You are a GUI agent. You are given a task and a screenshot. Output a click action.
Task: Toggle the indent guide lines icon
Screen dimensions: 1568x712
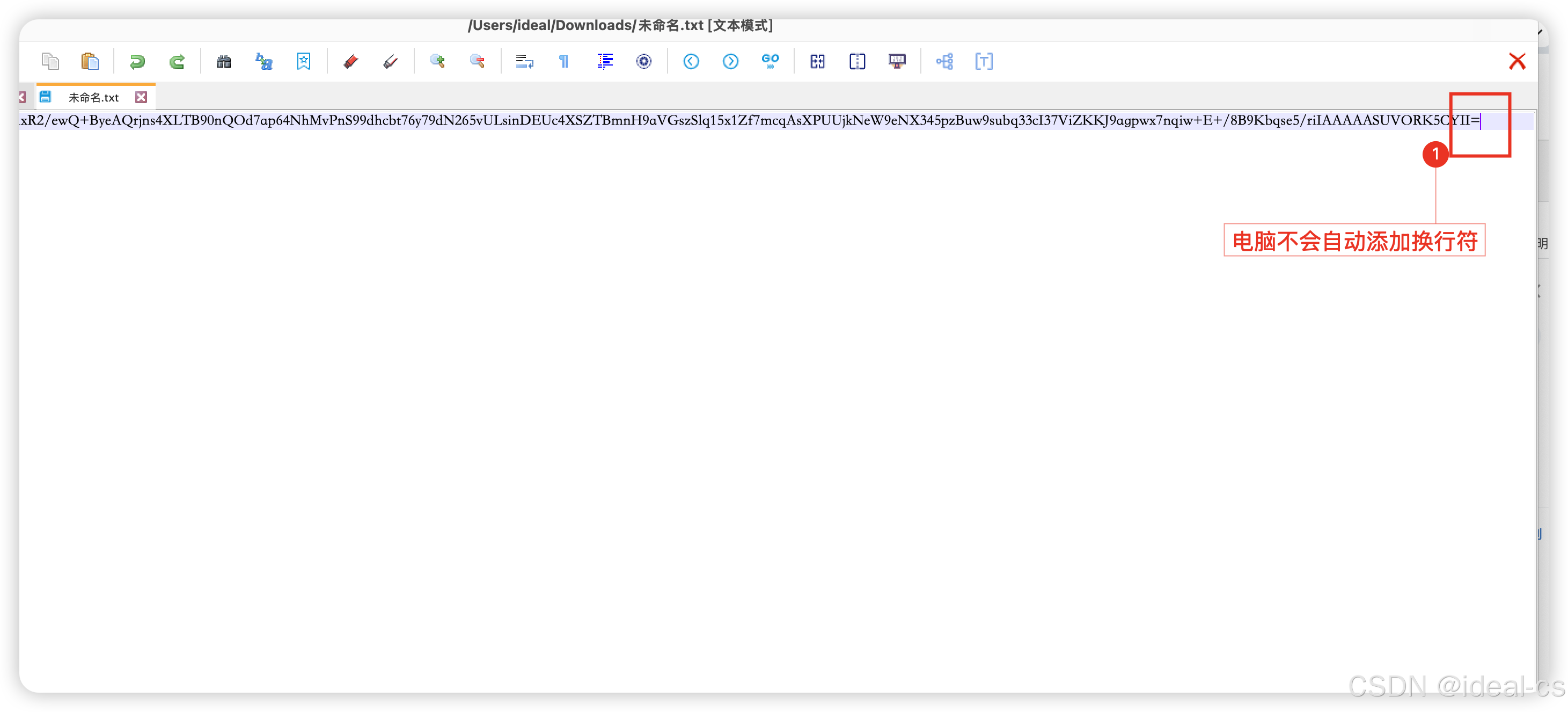coord(604,62)
